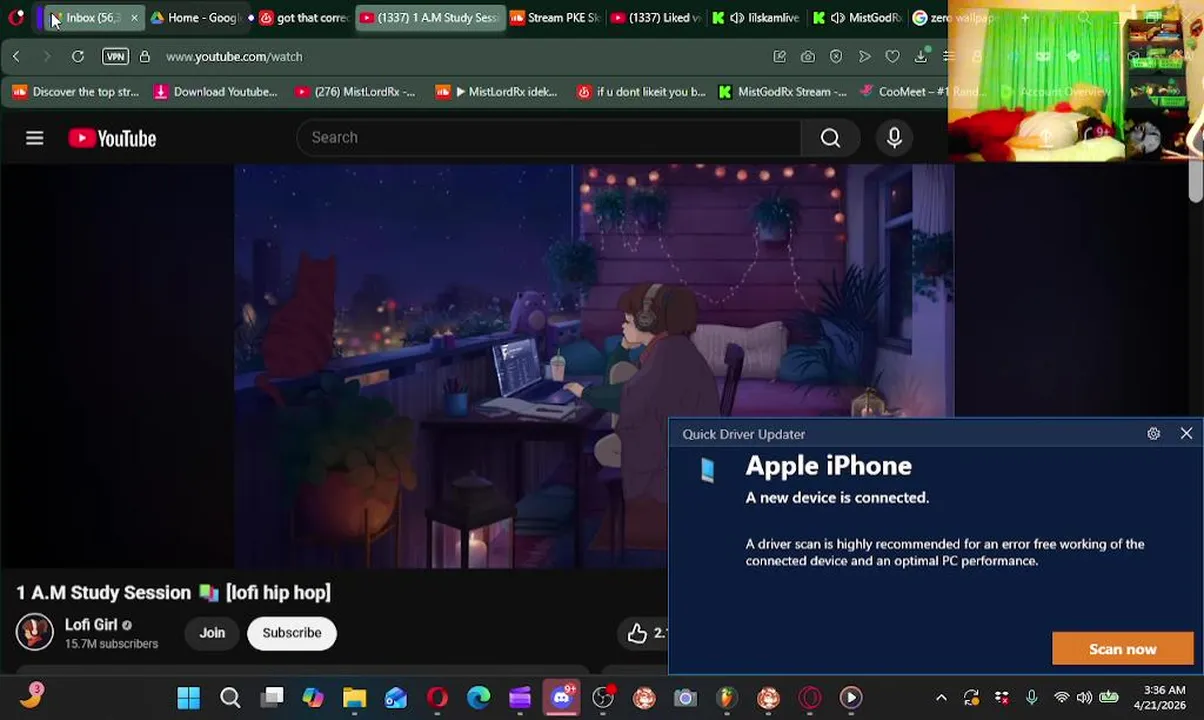This screenshot has width=1204, height=720.
Task: Open Windows taskbar search
Action: (230, 698)
